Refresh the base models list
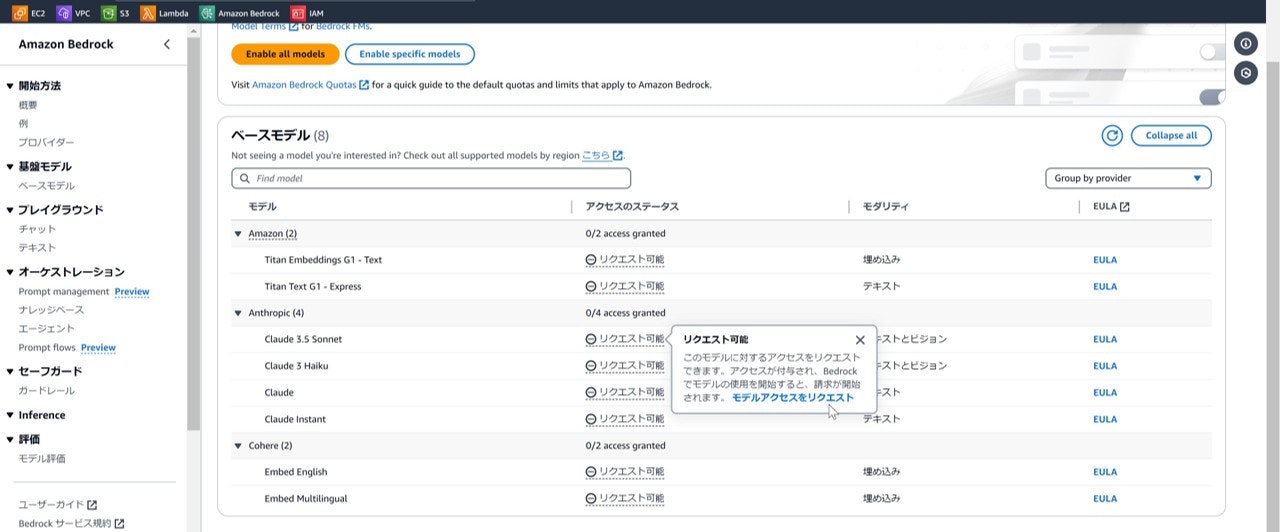The width and height of the screenshot is (1280, 532). [1112, 135]
